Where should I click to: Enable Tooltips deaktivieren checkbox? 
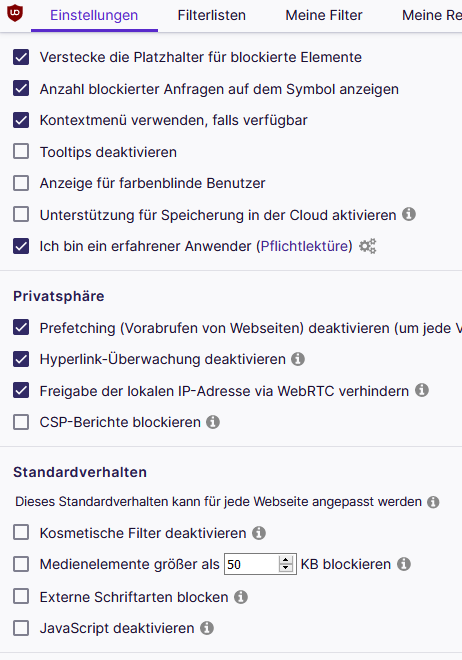(x=21, y=152)
